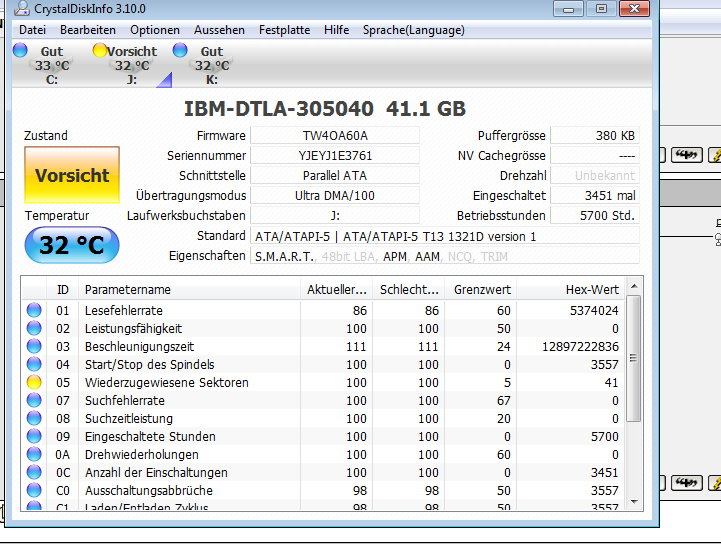Click the Schnittstelle field Parallel ATA
Viewport: 721px width, 544px height.
point(335,175)
